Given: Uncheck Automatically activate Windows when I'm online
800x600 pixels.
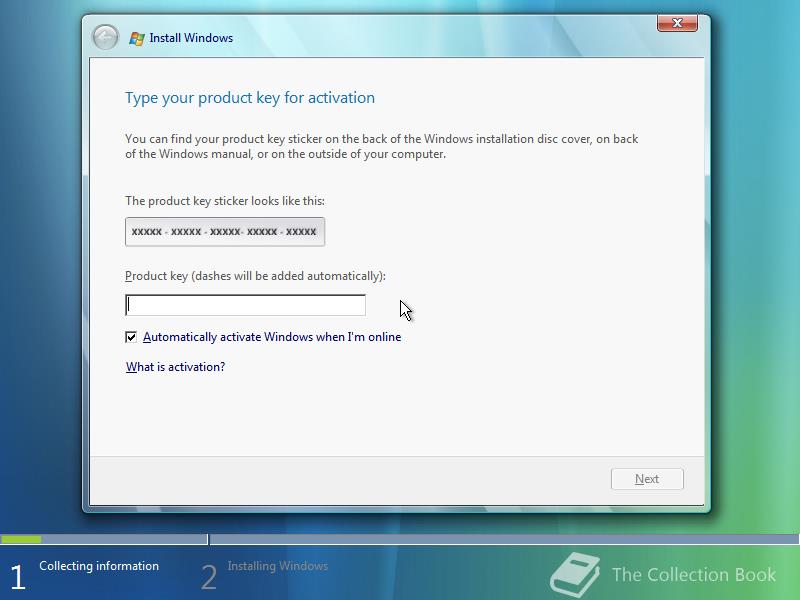Looking at the screenshot, I should (x=131, y=337).
